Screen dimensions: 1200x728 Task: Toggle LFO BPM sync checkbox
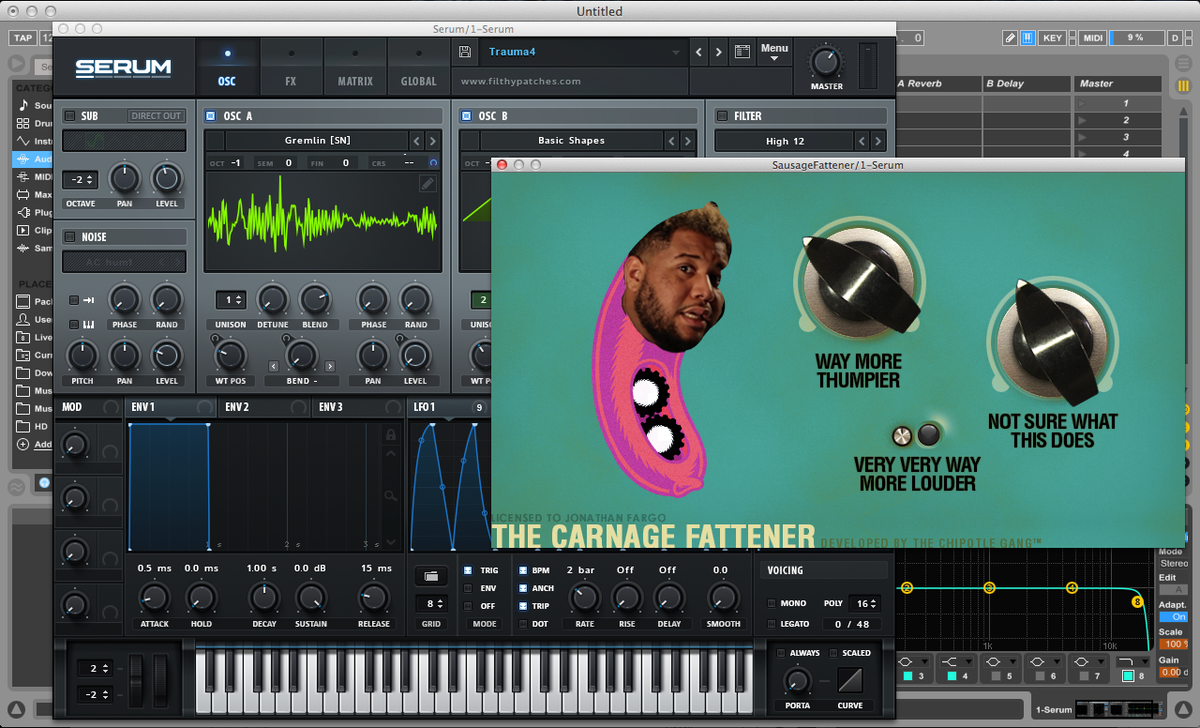522,570
